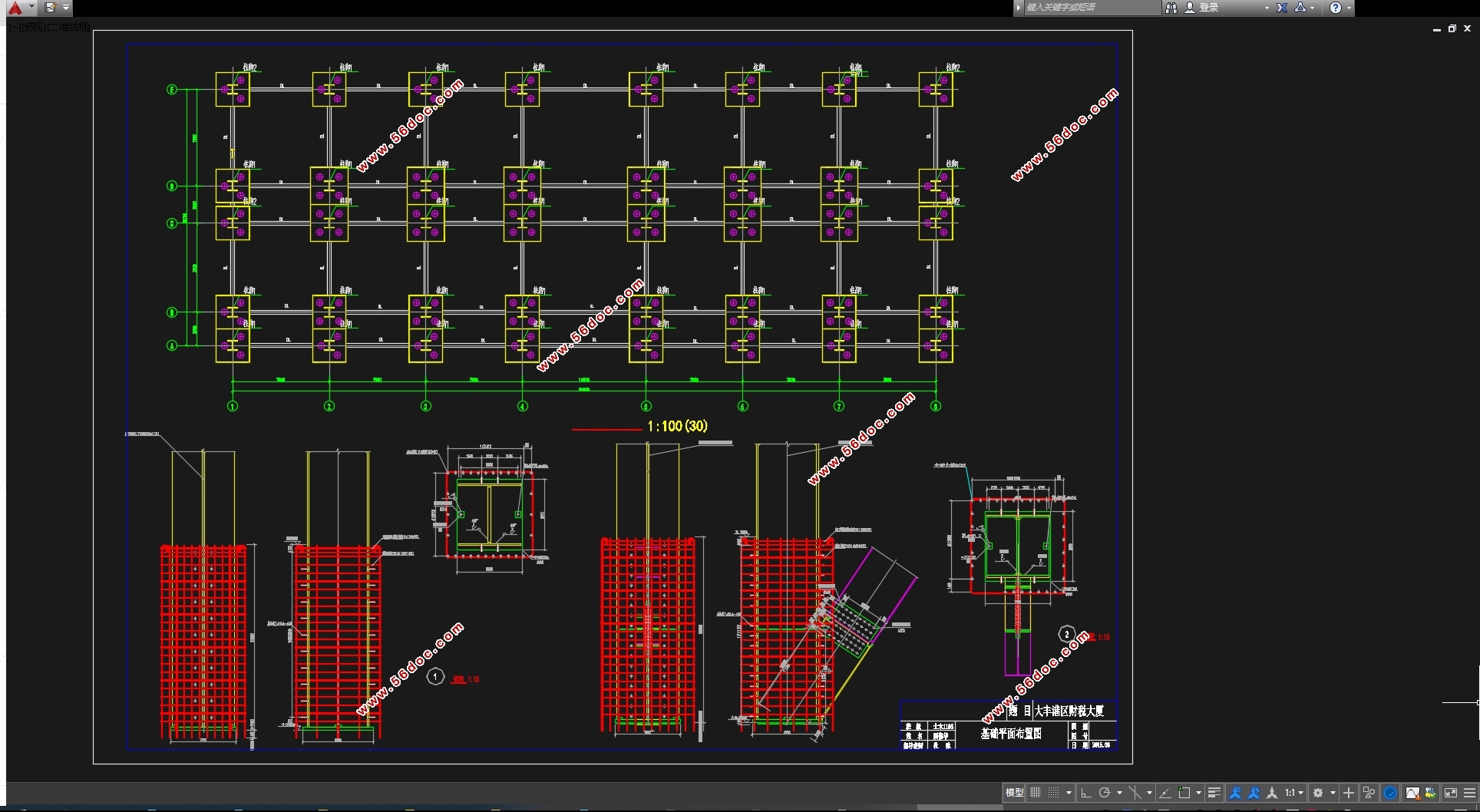Toggle lineweight display icon
The width and height of the screenshot is (1480, 812).
point(1214,793)
